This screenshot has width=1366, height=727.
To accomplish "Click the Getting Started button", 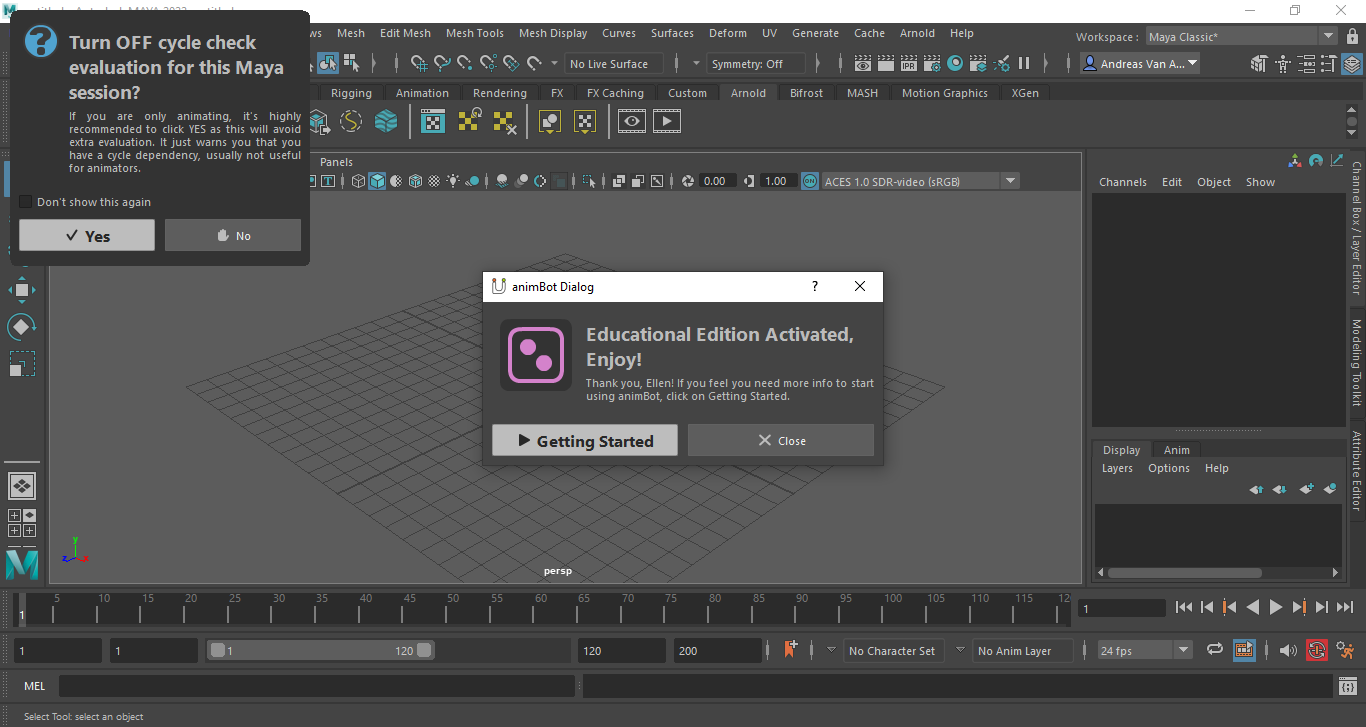I will tap(585, 441).
